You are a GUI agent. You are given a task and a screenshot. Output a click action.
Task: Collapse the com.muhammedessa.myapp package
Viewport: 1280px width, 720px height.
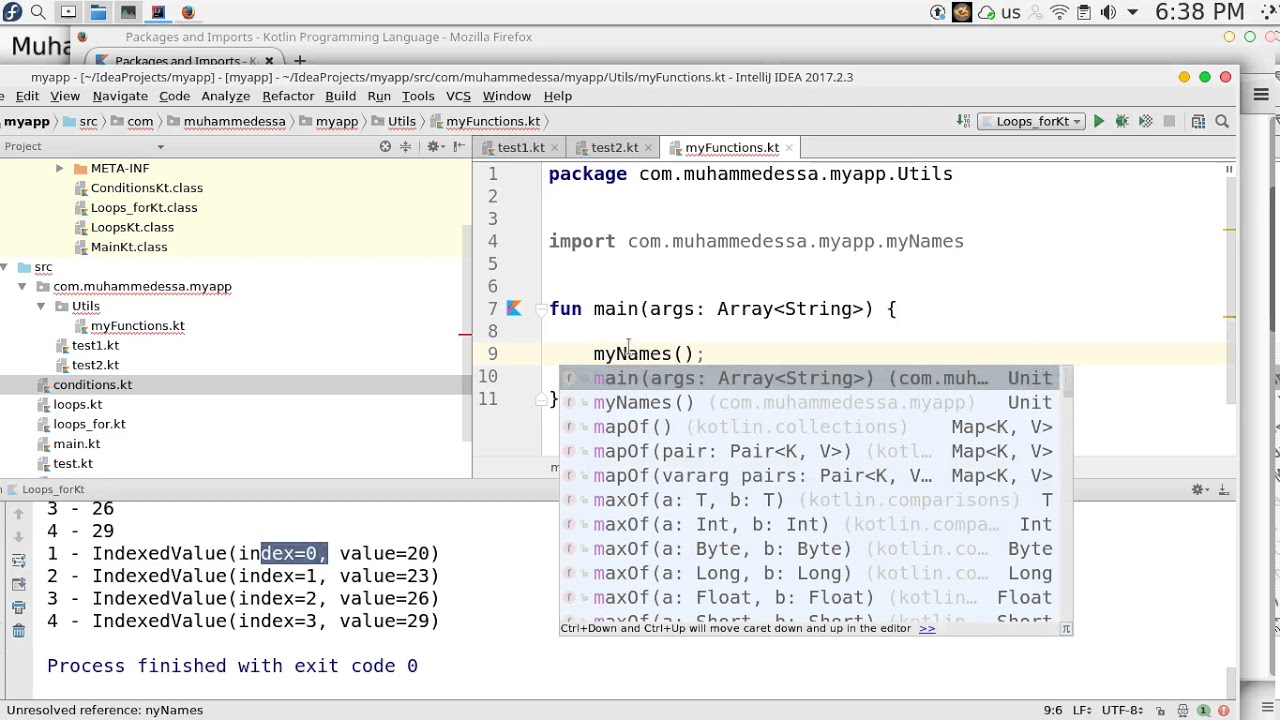tap(22, 287)
